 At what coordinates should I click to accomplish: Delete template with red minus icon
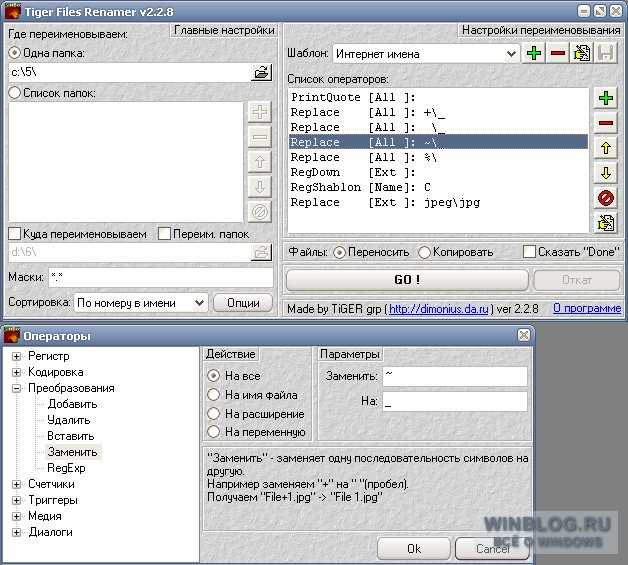pos(558,53)
